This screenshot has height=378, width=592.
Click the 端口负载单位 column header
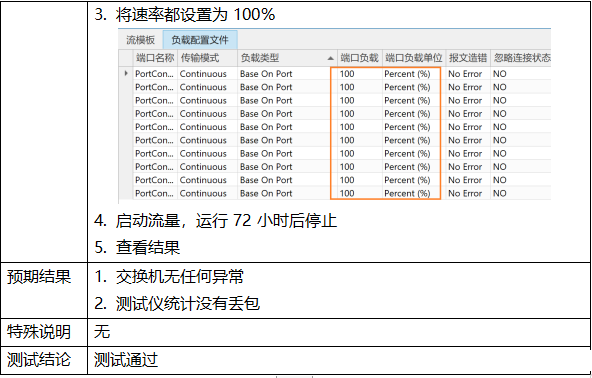pos(414,58)
